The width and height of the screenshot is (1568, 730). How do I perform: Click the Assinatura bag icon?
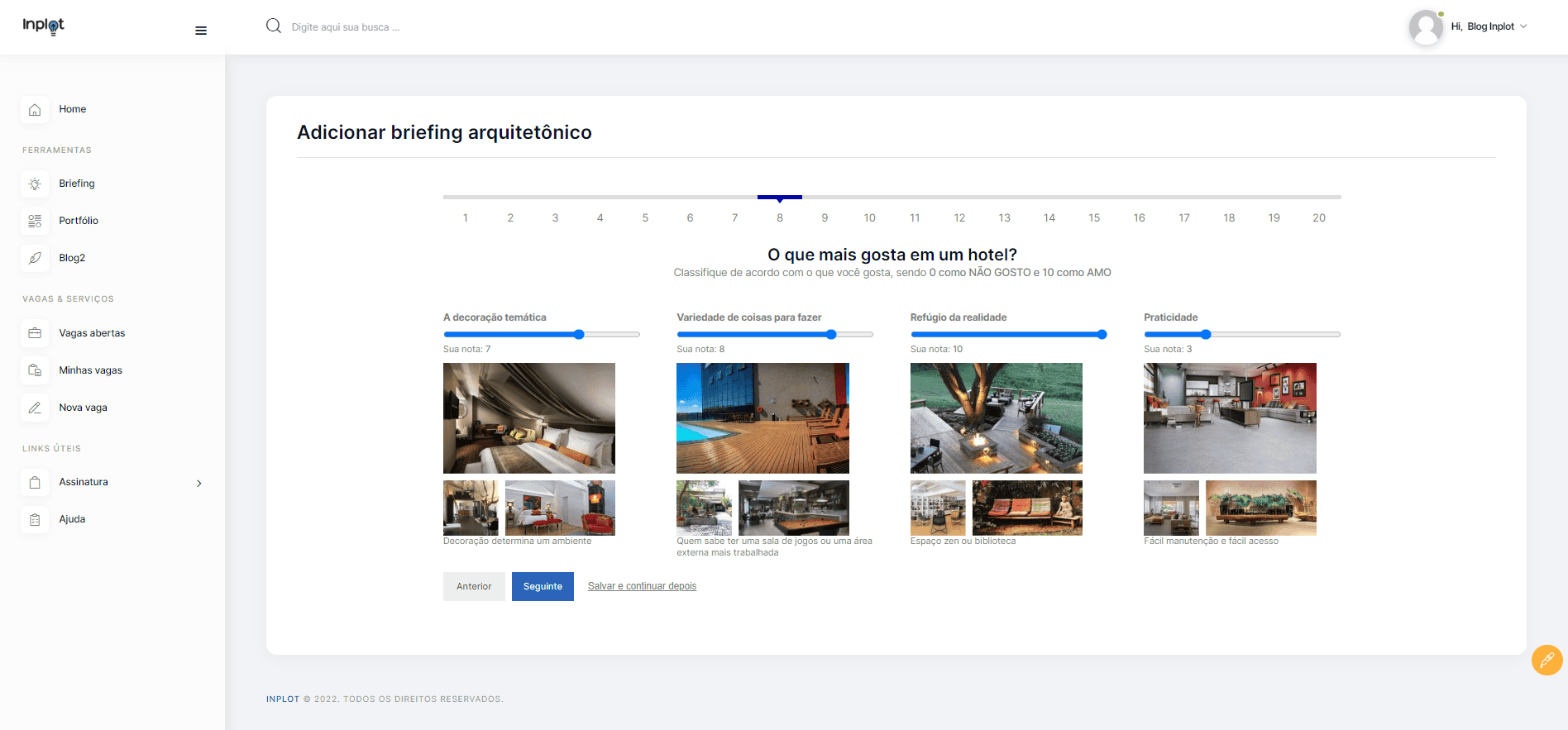point(35,482)
